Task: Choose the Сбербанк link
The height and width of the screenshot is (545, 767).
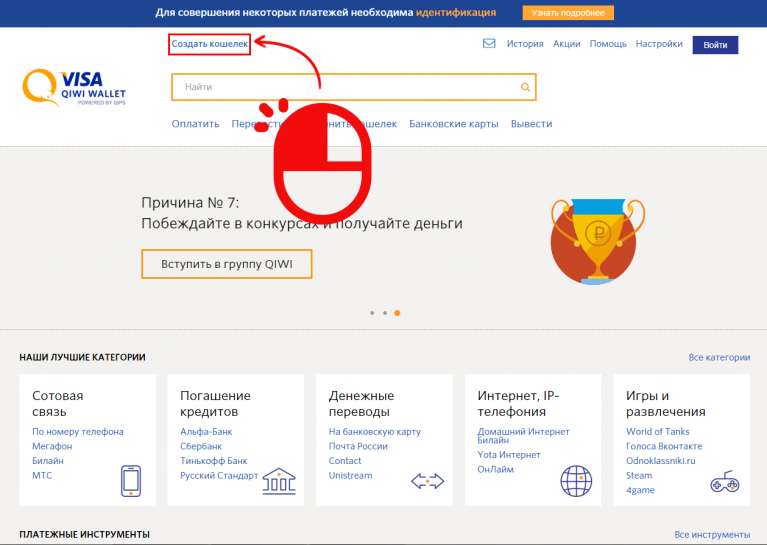Action: tap(201, 446)
